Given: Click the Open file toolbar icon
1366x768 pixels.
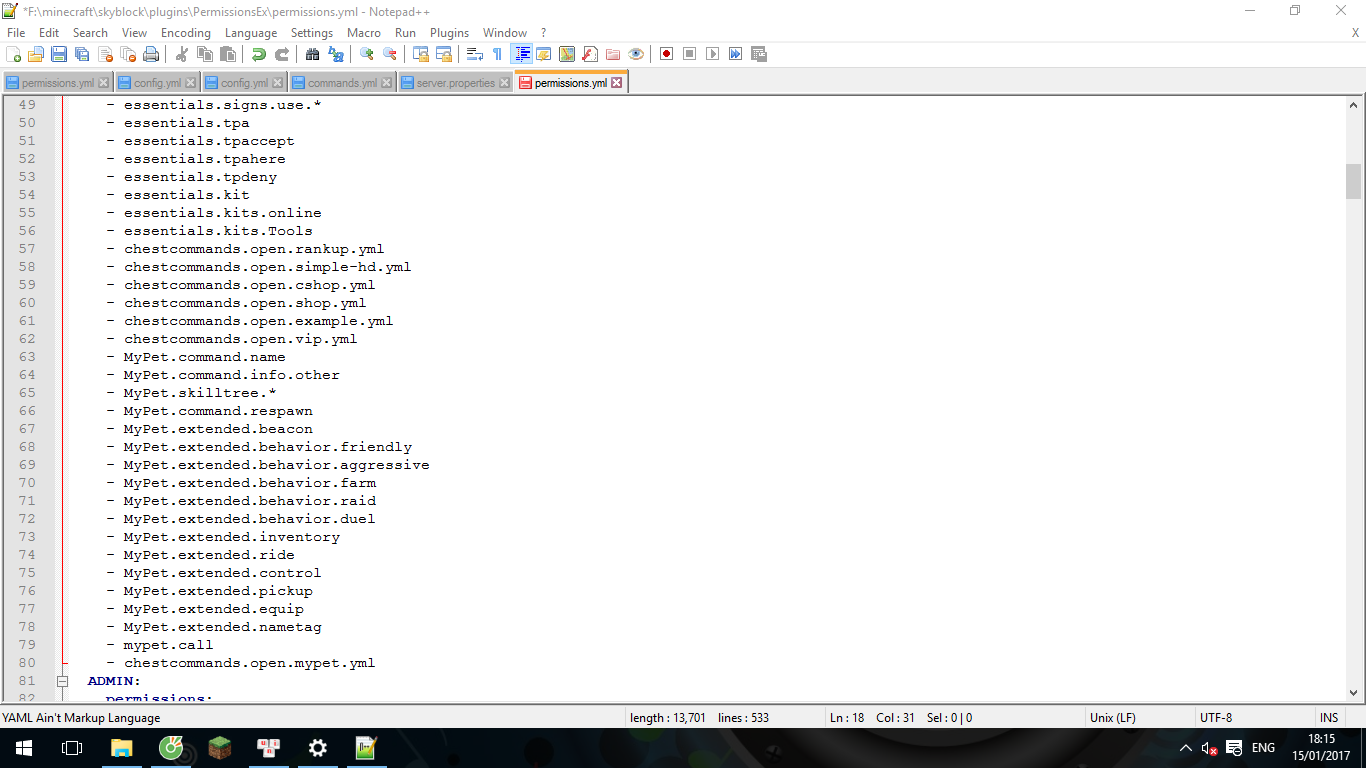Looking at the screenshot, I should (x=36, y=54).
